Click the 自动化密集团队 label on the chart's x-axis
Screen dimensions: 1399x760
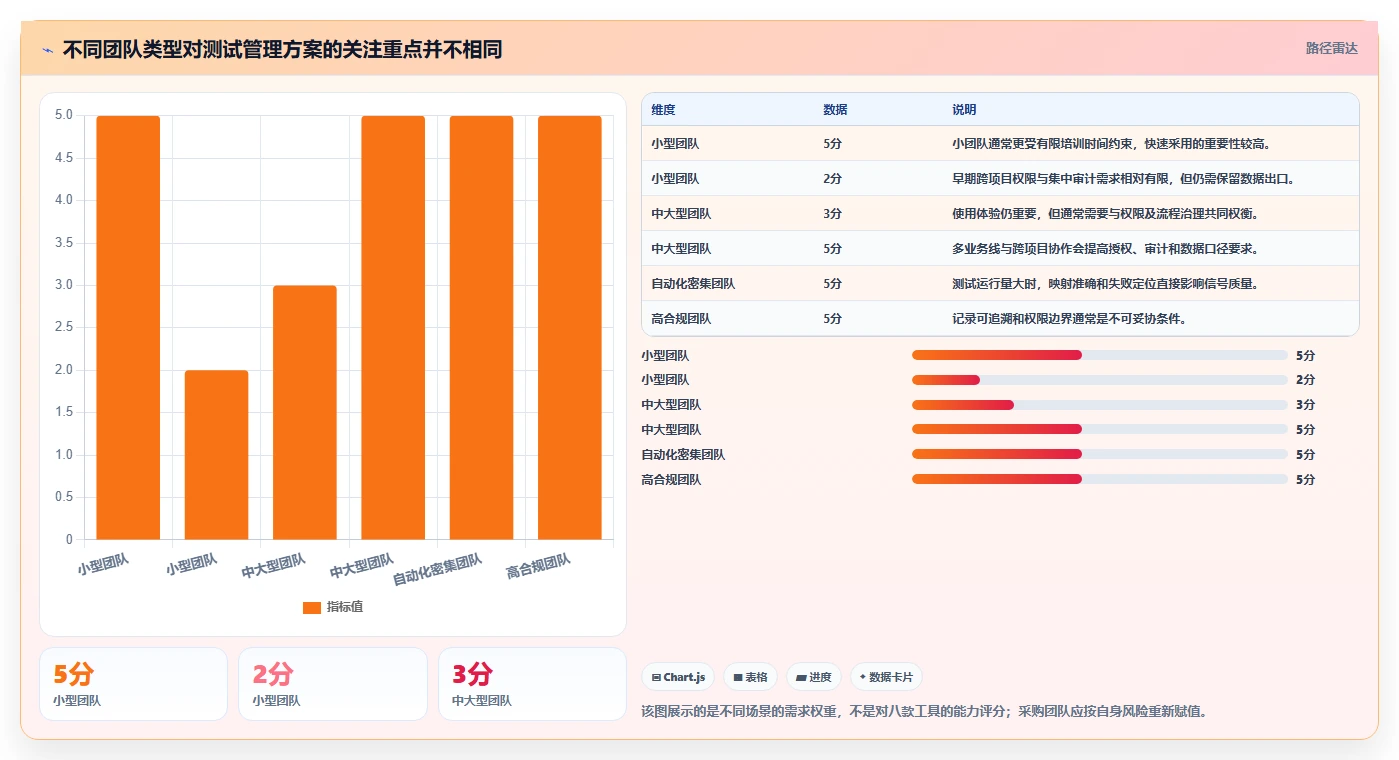pyautogui.click(x=437, y=570)
